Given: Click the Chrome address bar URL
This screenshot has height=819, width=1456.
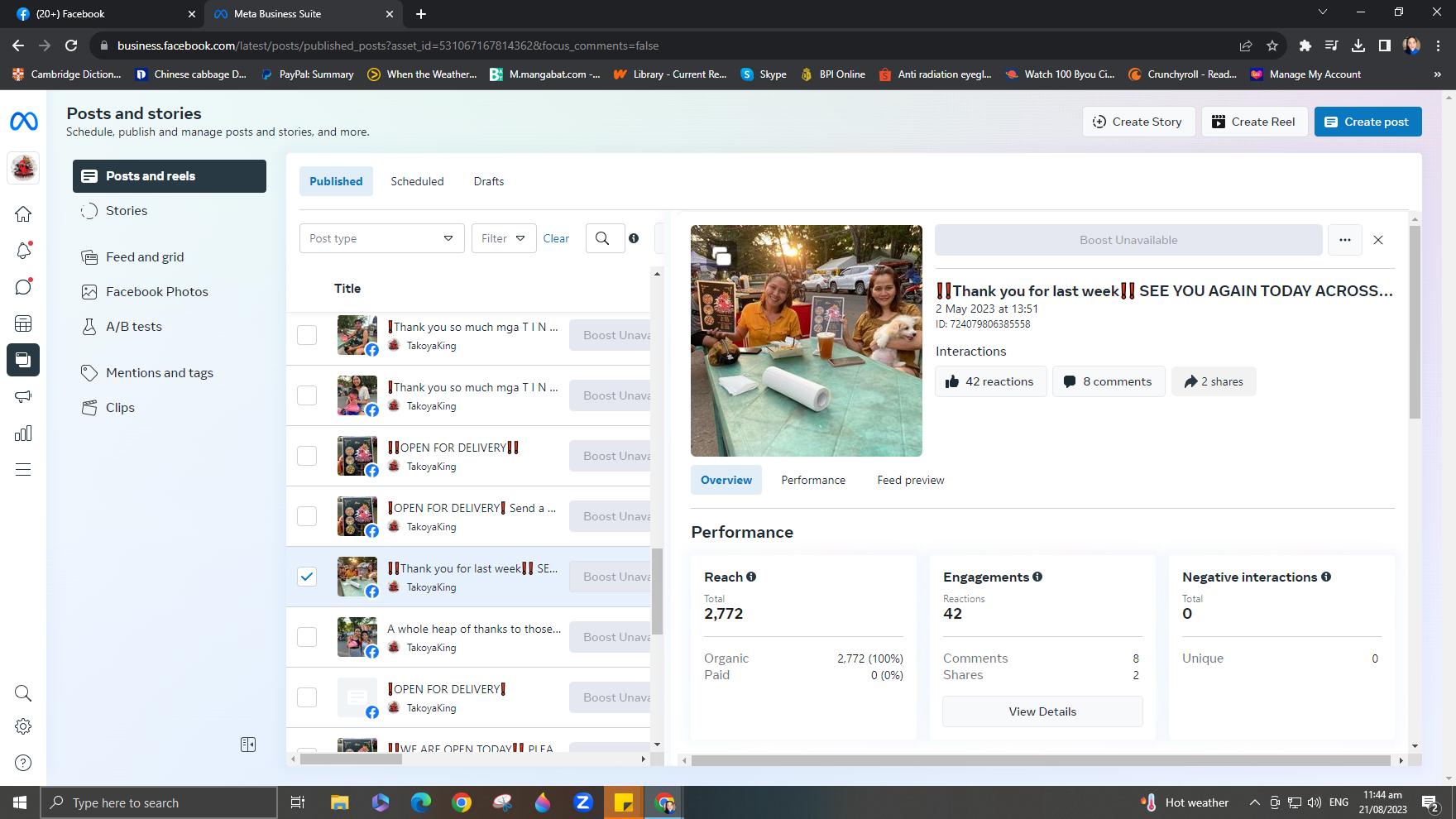Looking at the screenshot, I should [388, 45].
